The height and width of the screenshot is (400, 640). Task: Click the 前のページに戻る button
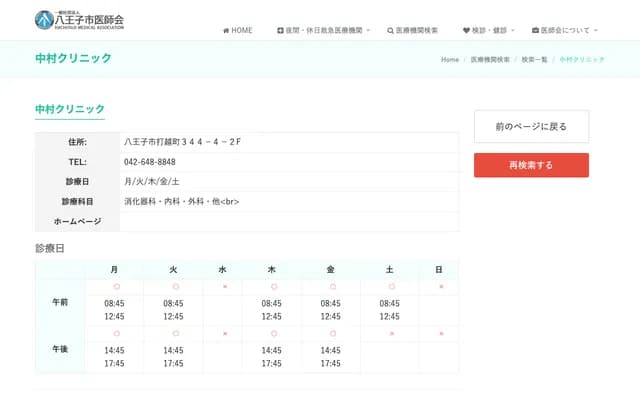point(531,127)
